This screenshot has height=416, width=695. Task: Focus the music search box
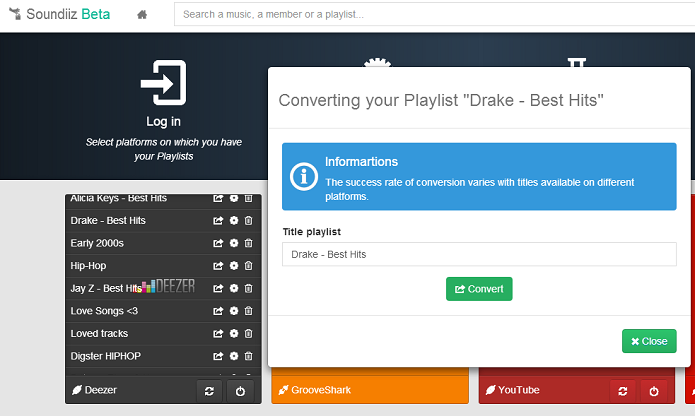(434, 14)
